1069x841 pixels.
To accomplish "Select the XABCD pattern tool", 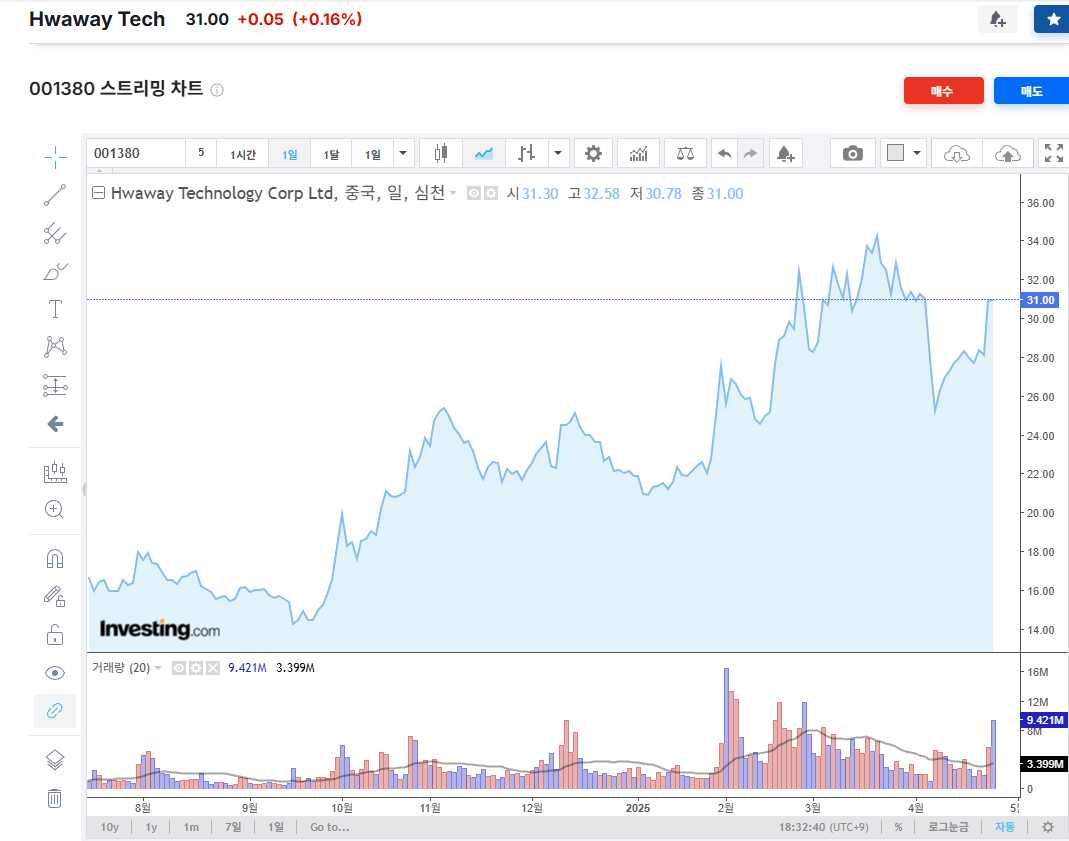I will 55,347.
